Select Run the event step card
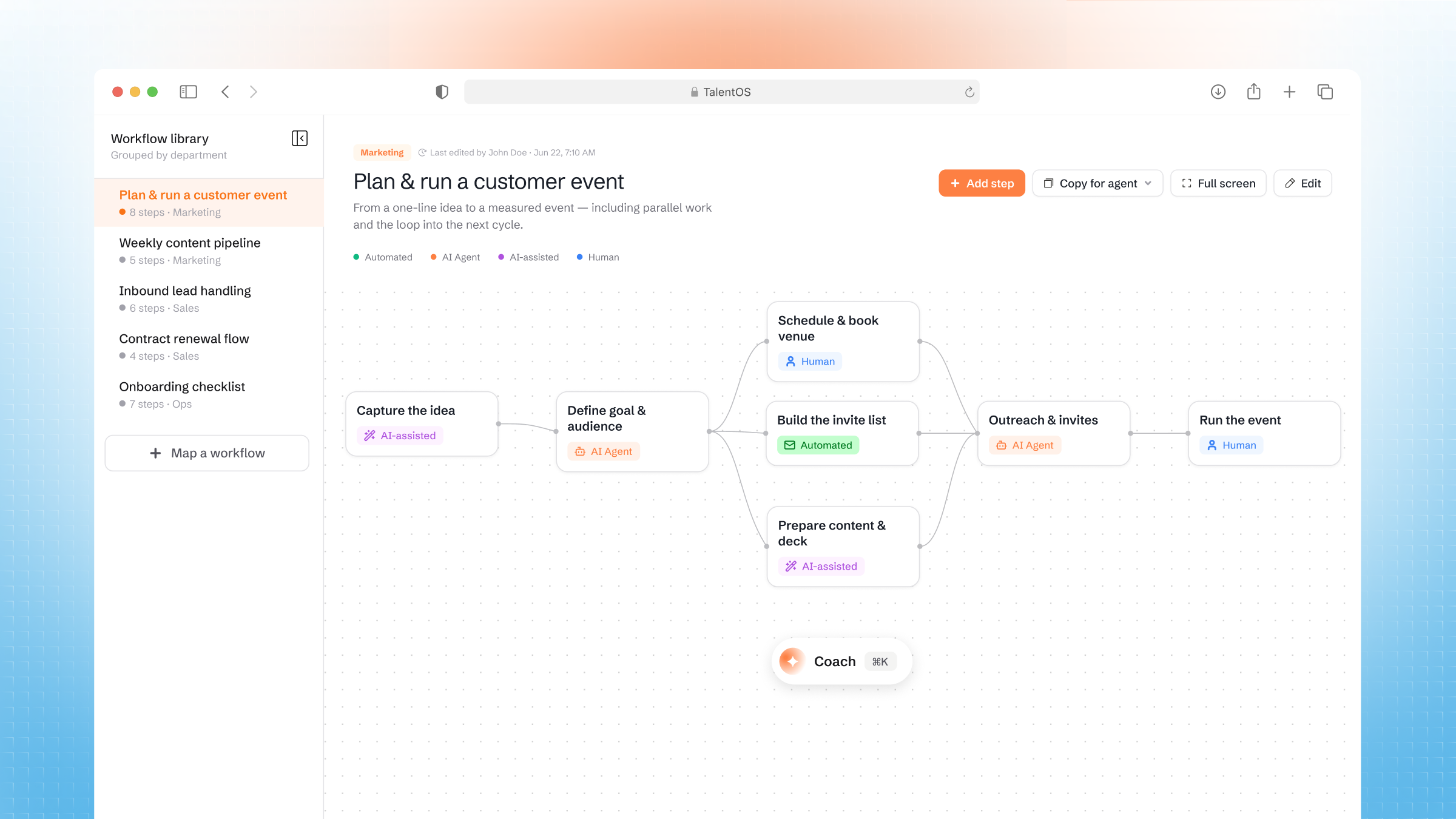 click(1264, 433)
